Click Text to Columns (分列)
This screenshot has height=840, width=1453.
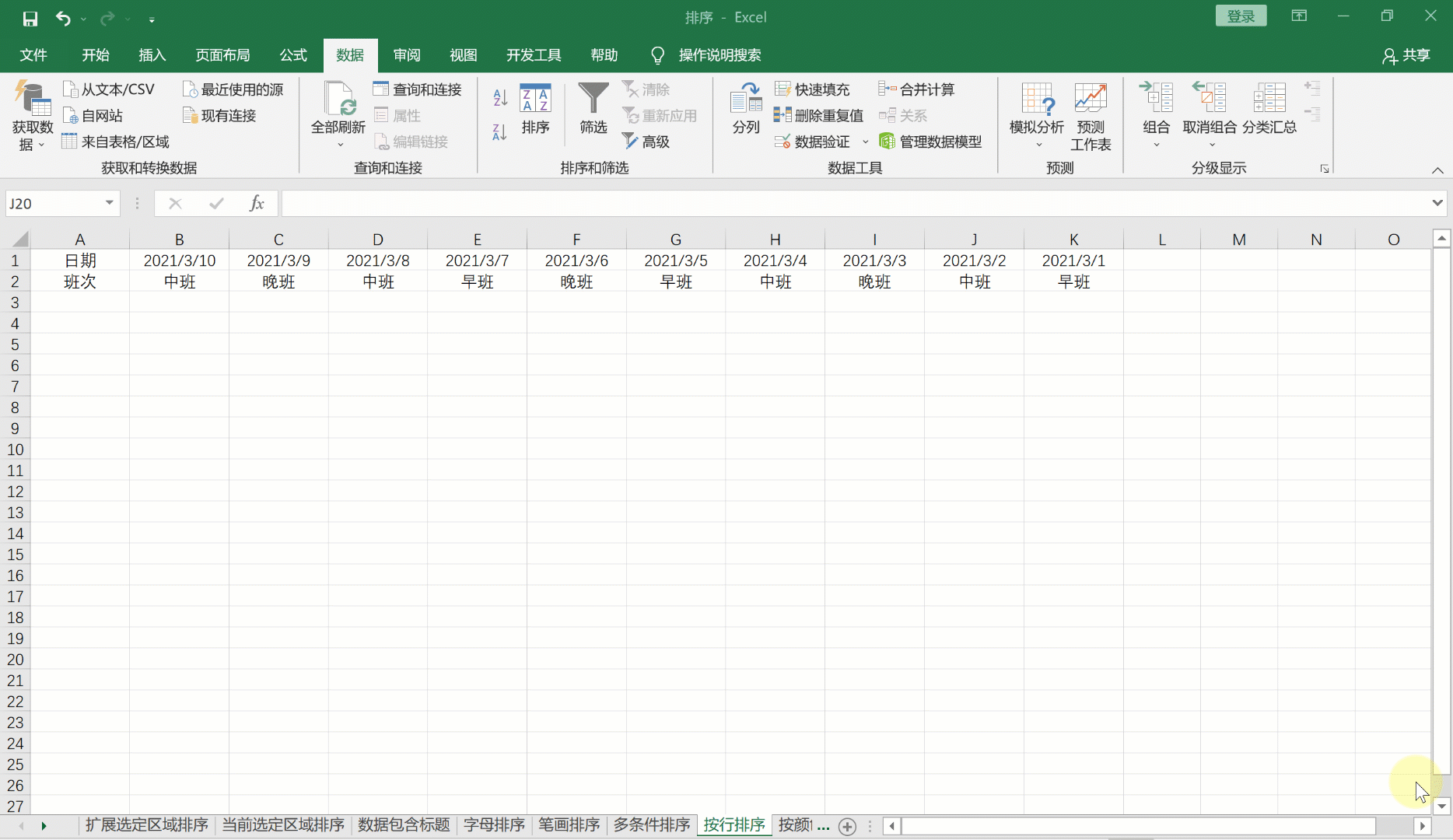(746, 109)
